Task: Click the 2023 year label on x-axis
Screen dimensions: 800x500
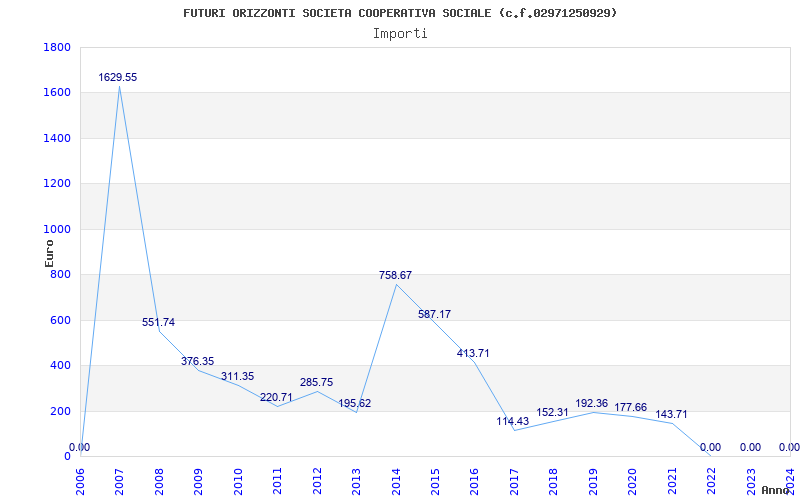Action: [751, 482]
